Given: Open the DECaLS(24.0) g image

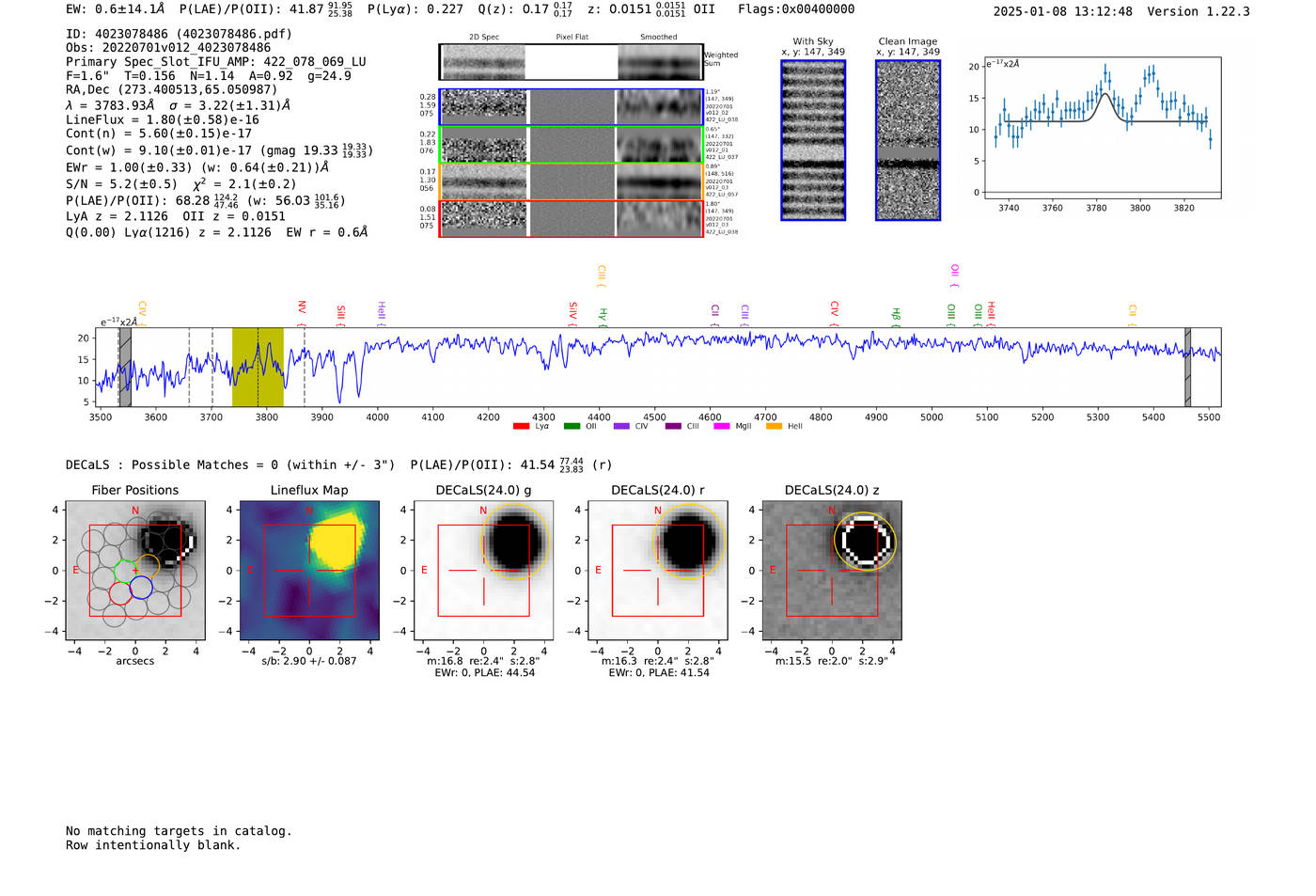Looking at the screenshot, I should (x=484, y=570).
